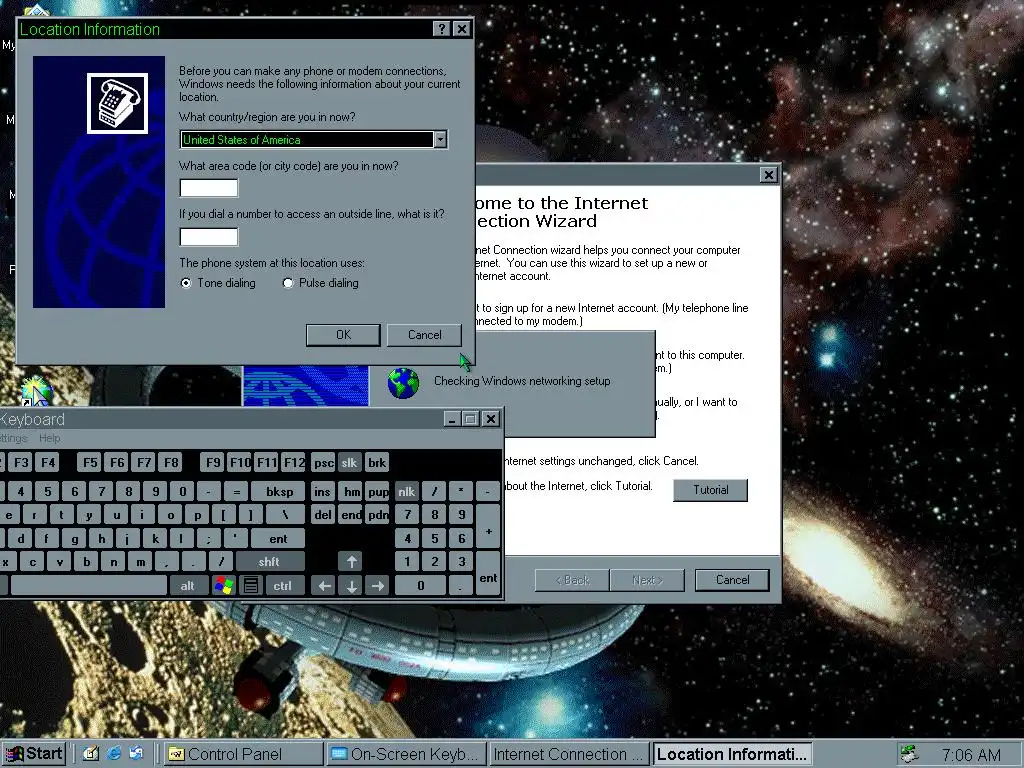This screenshot has width=1024, height=768.
Task: Tap the numeric keypad asterisk key
Action: [x=461, y=490]
